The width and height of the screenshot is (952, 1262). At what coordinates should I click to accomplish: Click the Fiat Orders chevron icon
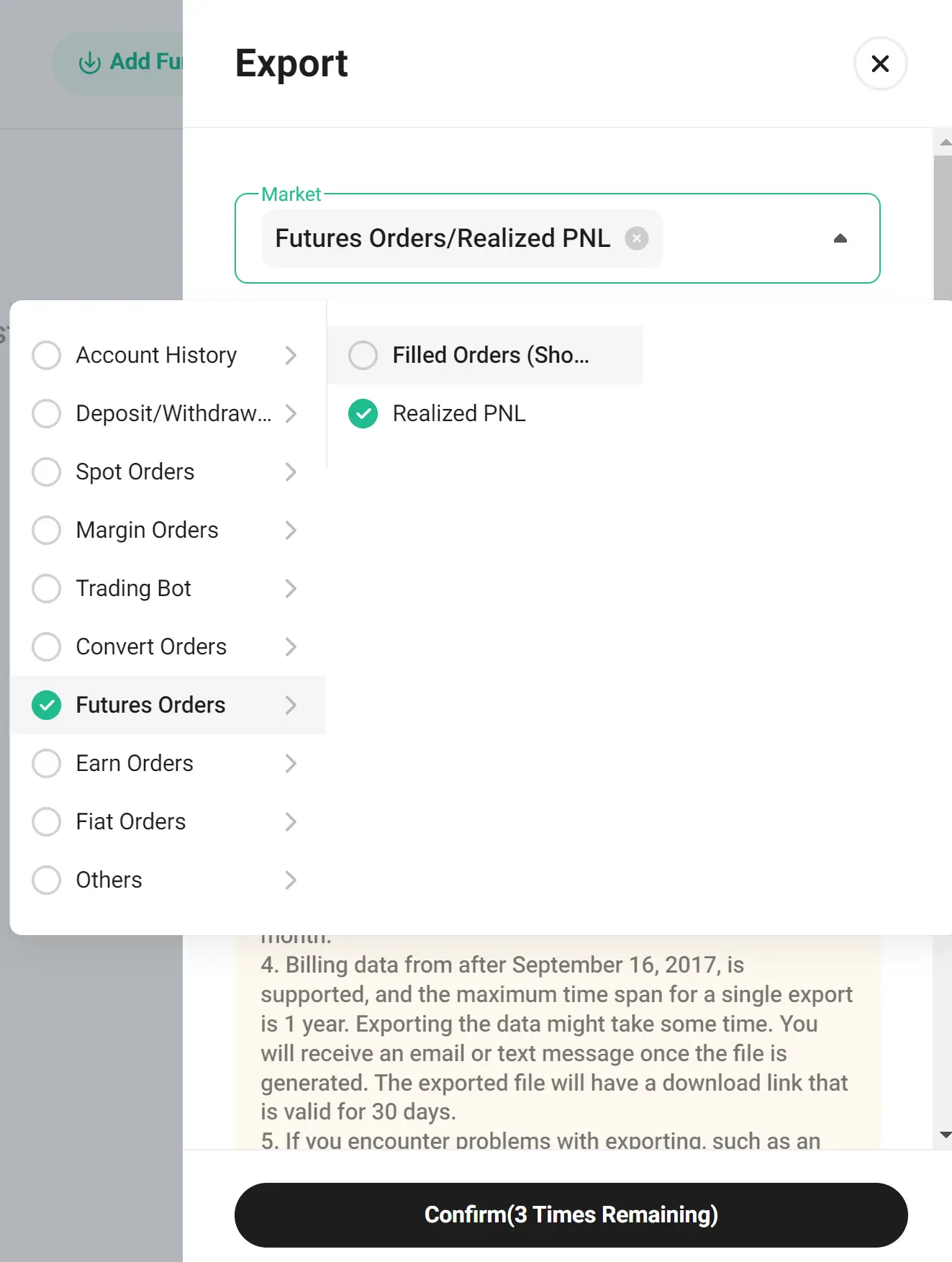tap(291, 821)
